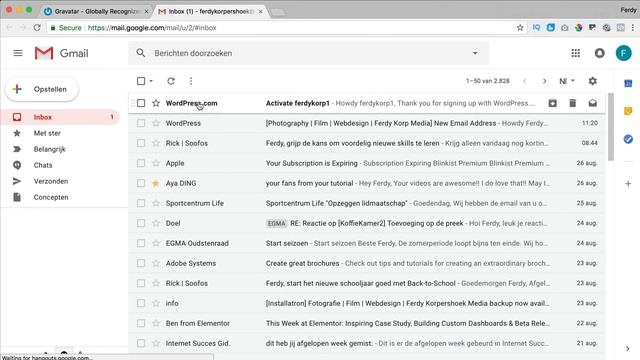The height and width of the screenshot is (360, 640).
Task: Open Your Subscription is Expiring email
Action: (x=367, y=163)
